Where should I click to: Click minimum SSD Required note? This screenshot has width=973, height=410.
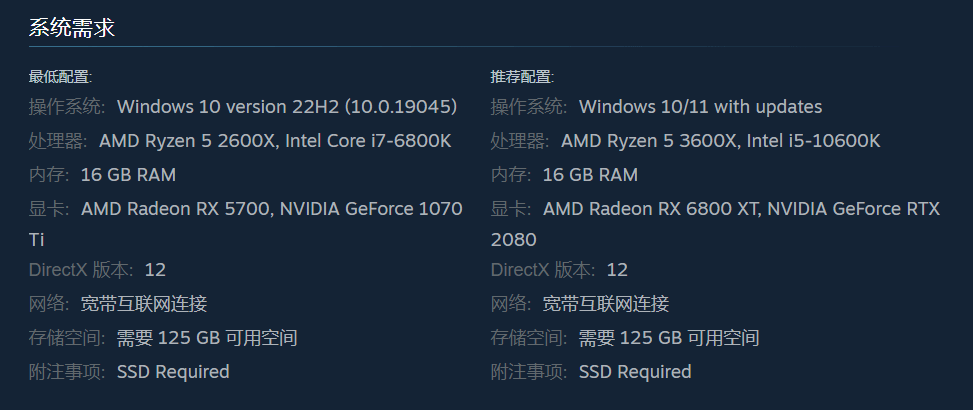tap(174, 372)
